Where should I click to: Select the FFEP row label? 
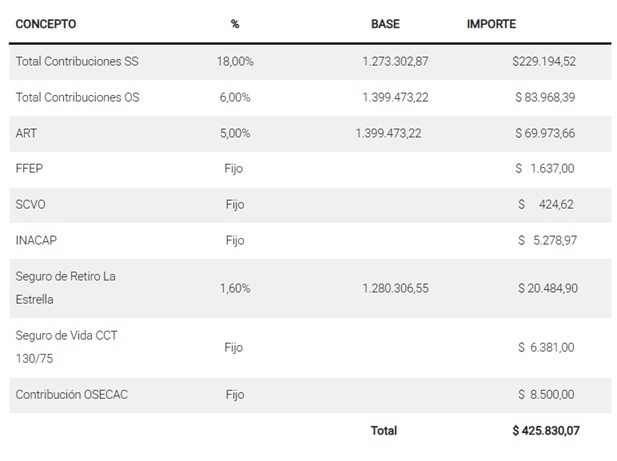pos(30,169)
